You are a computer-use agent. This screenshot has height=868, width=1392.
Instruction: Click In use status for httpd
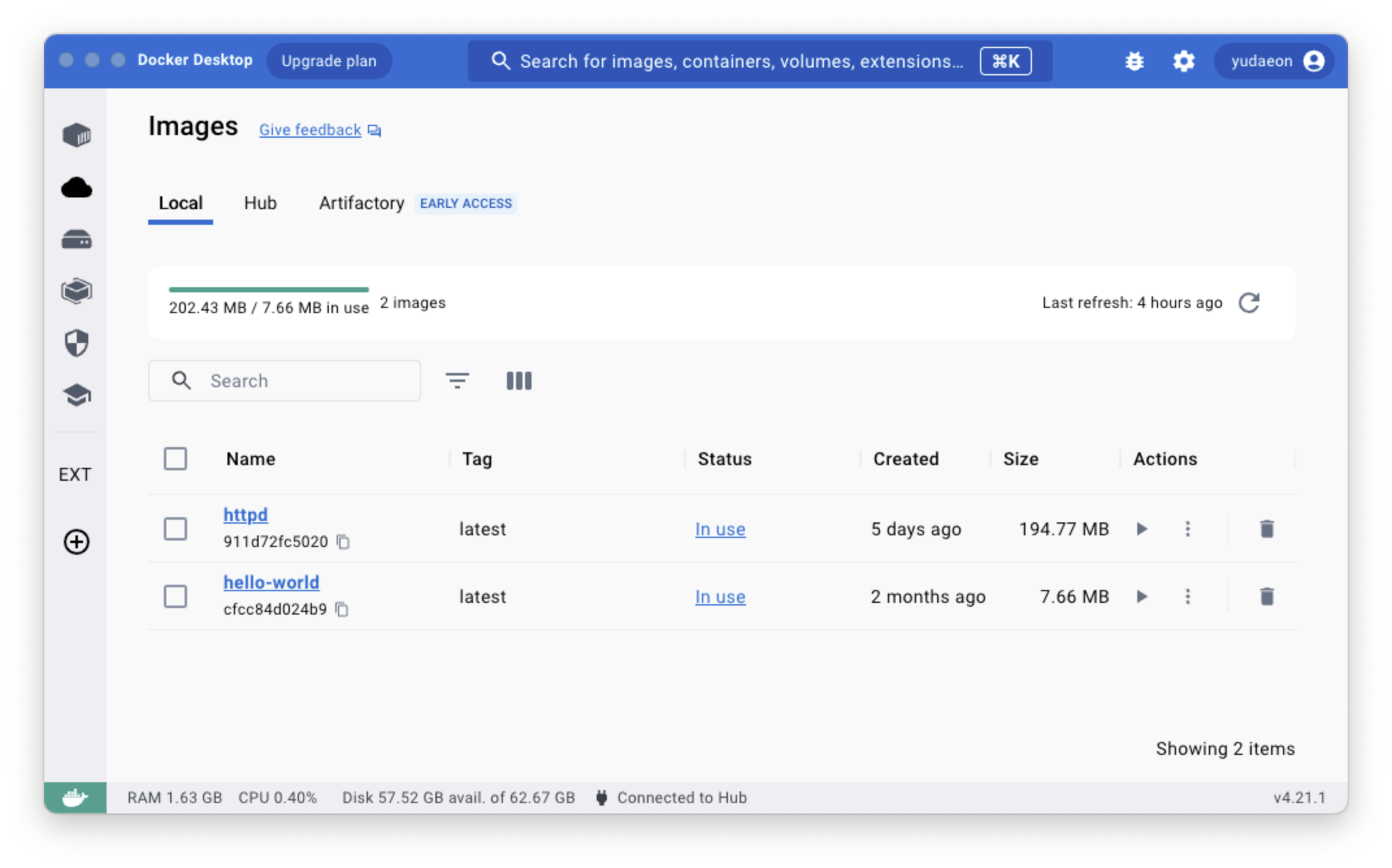[720, 530]
